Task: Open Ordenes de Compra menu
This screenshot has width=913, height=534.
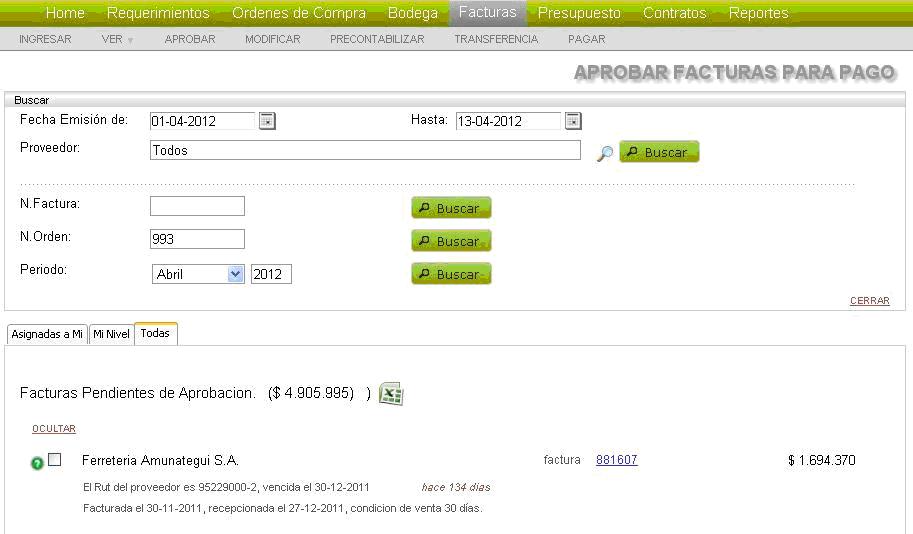Action: point(299,13)
